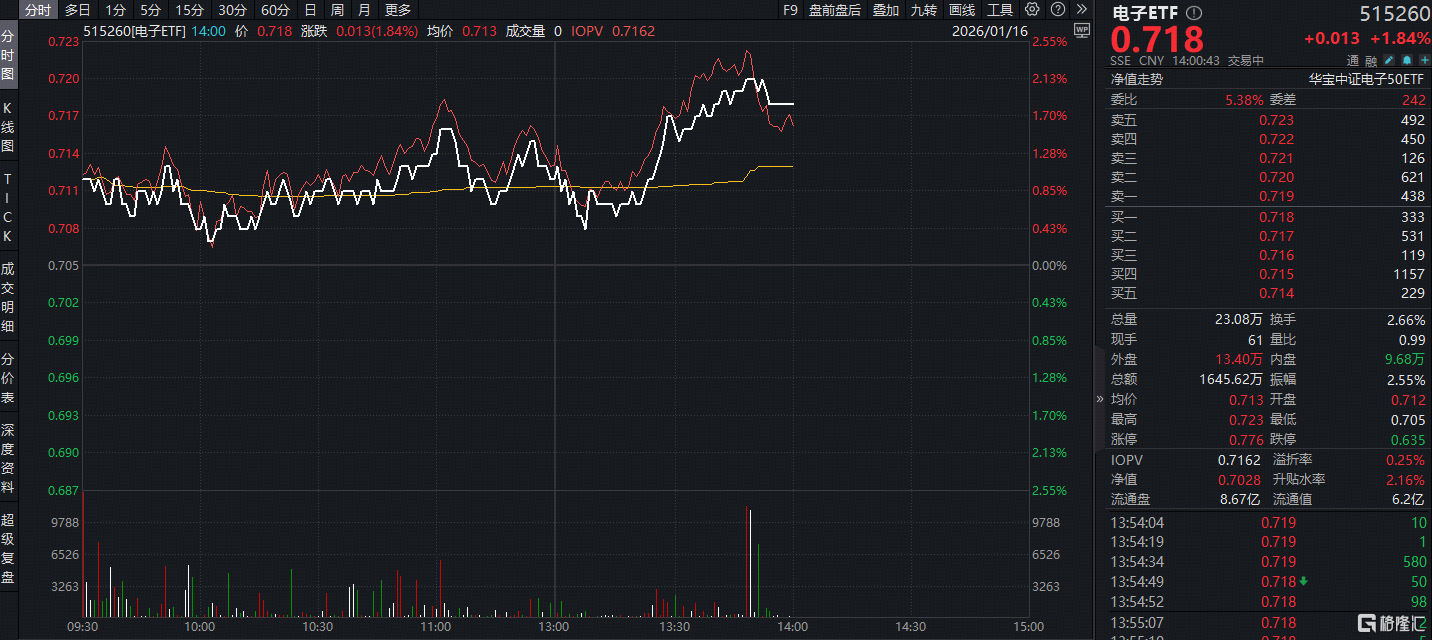Click the 溢折率 value 0.25%
Screen dimensions: 1432x640
point(1405,460)
